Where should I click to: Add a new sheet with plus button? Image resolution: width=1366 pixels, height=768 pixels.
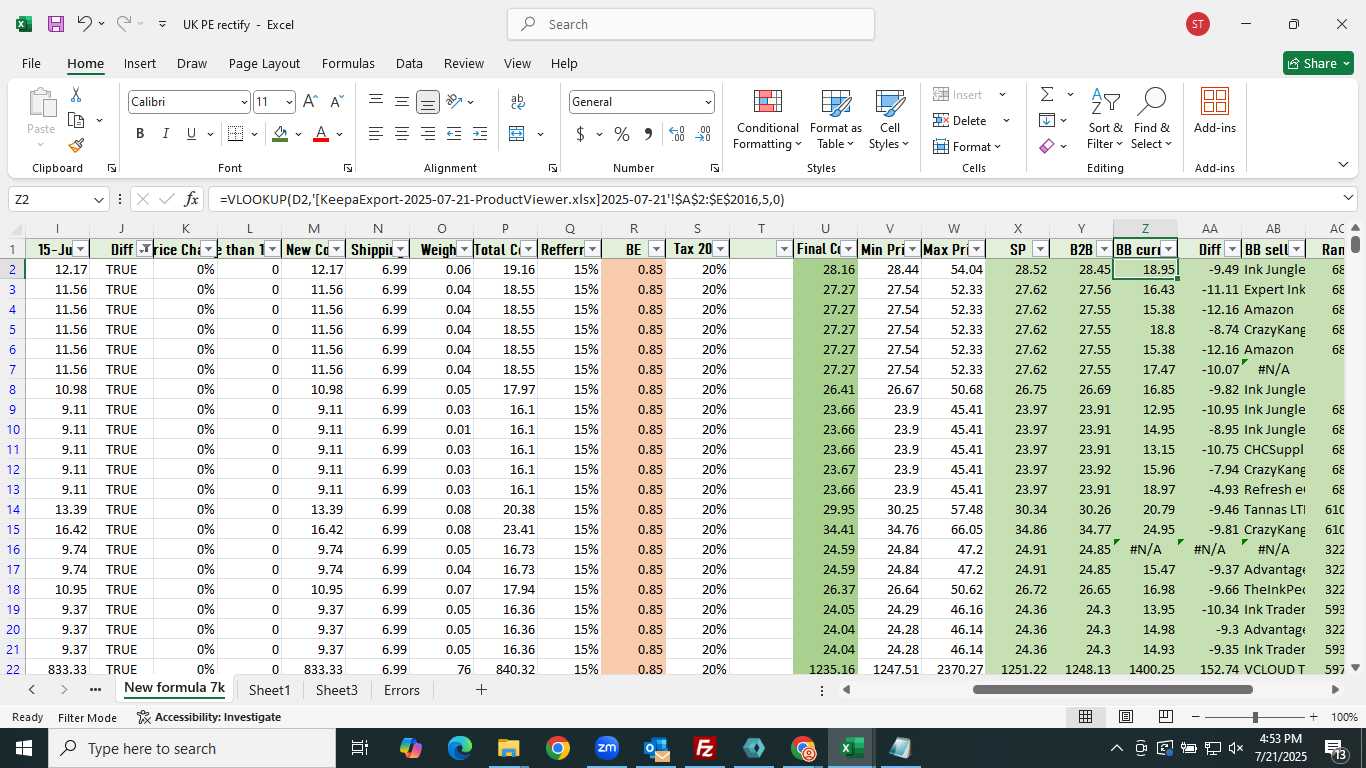(x=481, y=690)
